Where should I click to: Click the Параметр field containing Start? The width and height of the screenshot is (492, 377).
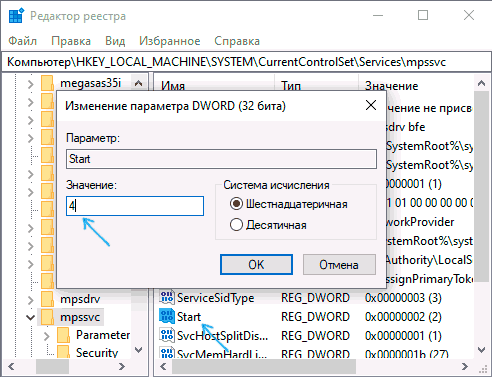[x=221, y=159]
